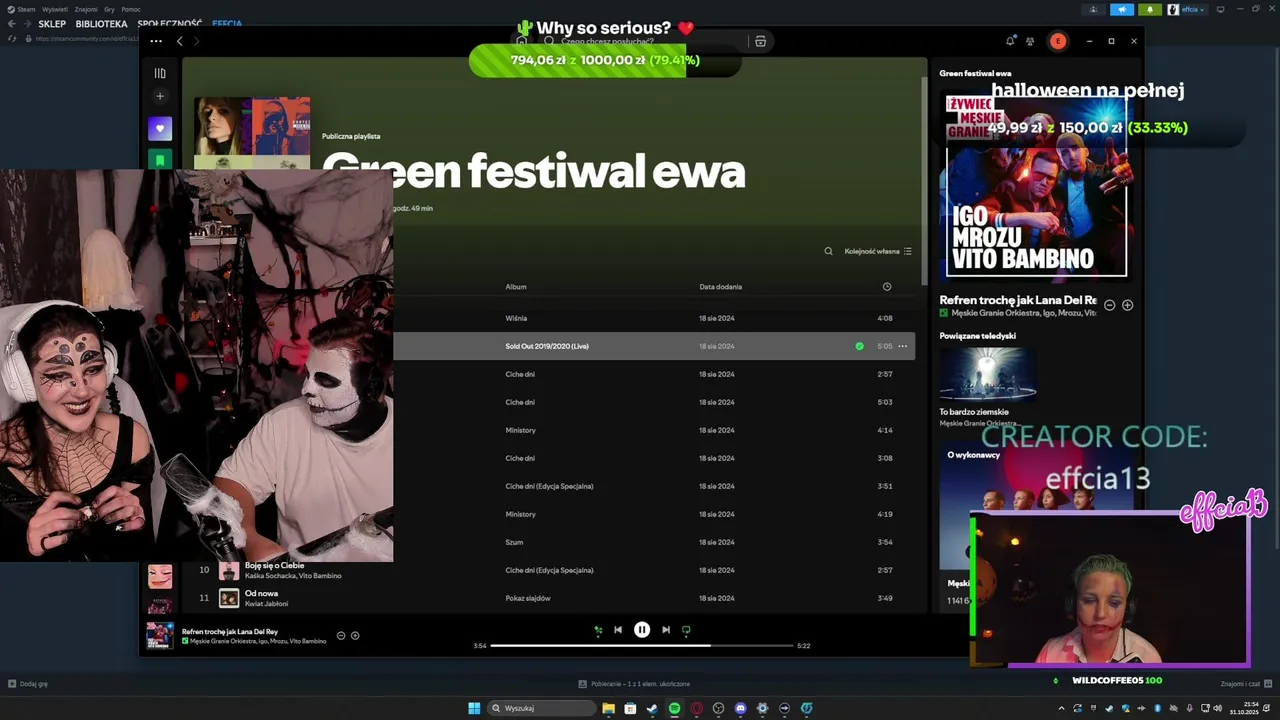Select the Boję się o Ciebie track
The height and width of the screenshot is (720, 1280).
coord(274,566)
